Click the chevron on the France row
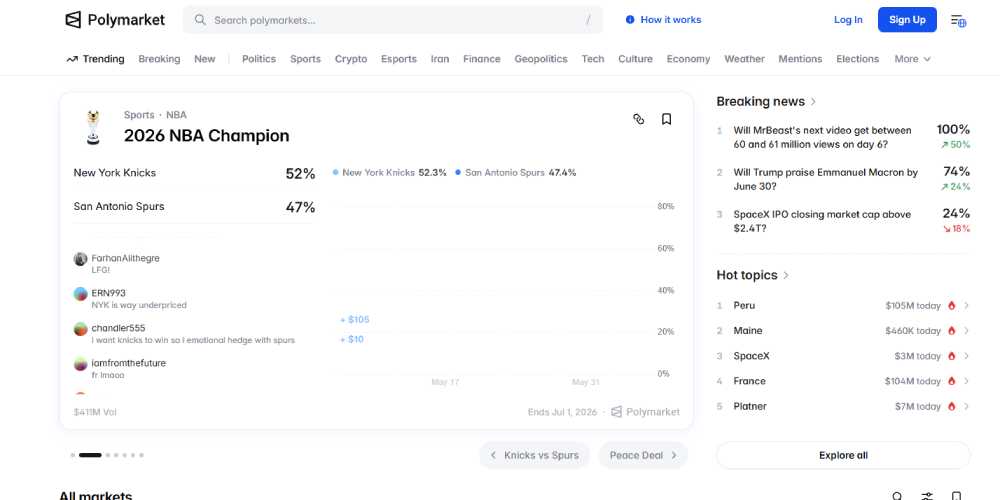 tap(966, 381)
